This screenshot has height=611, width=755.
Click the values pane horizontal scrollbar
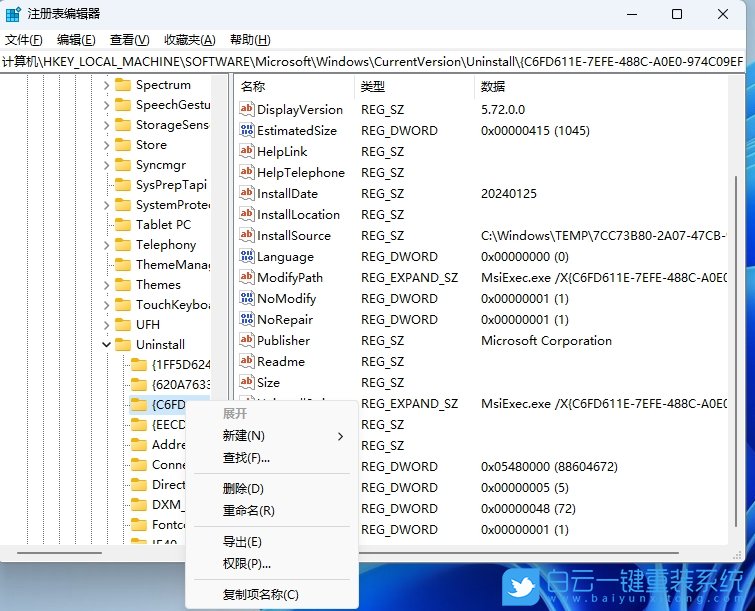tap(519, 553)
